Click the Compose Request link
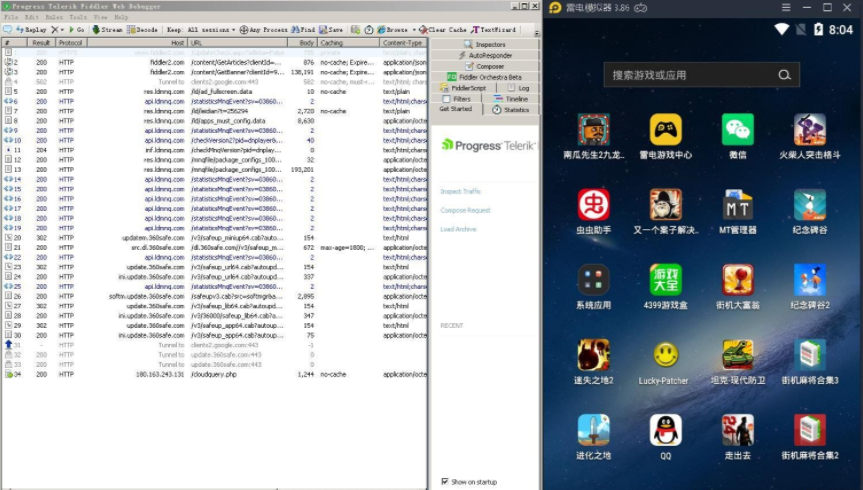This screenshot has width=863, height=490. (465, 210)
